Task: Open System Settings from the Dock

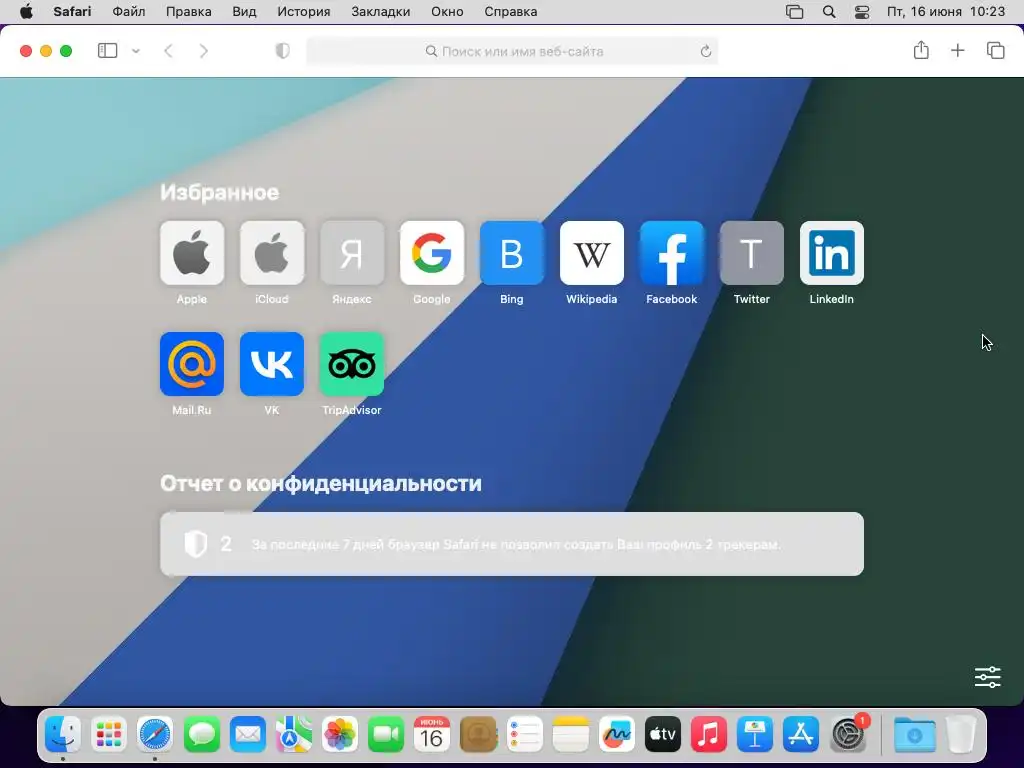Action: coord(848,735)
